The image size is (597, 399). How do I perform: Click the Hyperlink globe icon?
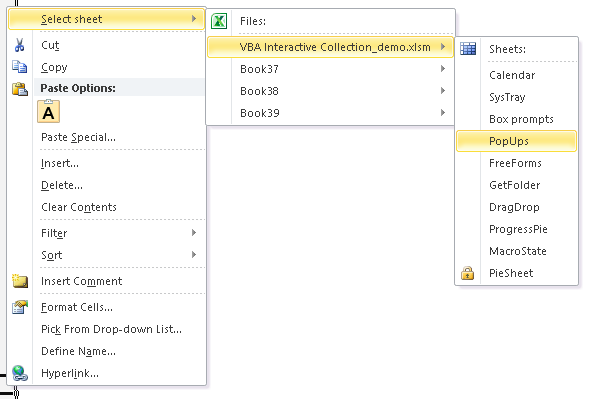click(20, 373)
